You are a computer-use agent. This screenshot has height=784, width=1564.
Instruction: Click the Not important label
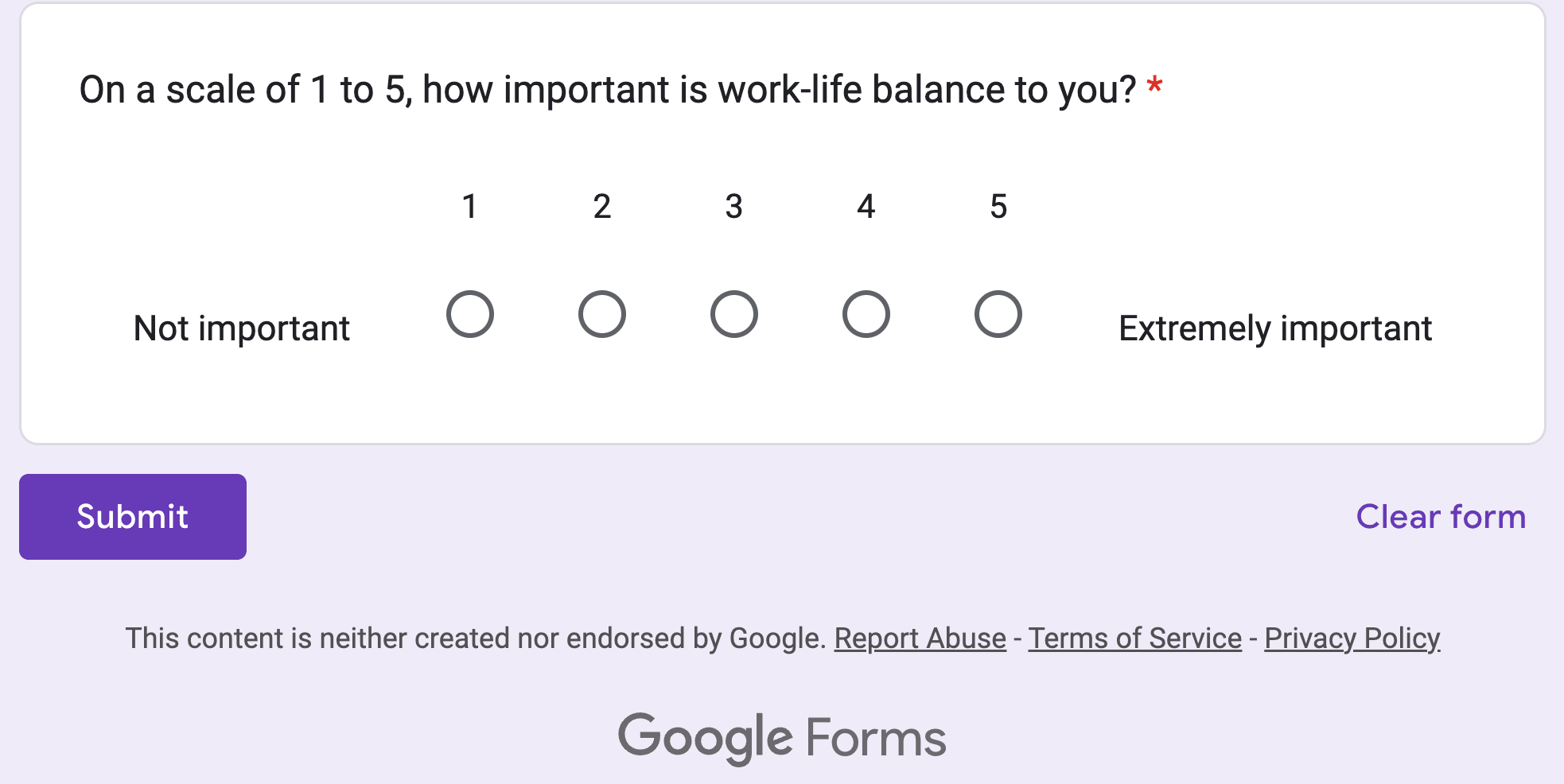(241, 328)
